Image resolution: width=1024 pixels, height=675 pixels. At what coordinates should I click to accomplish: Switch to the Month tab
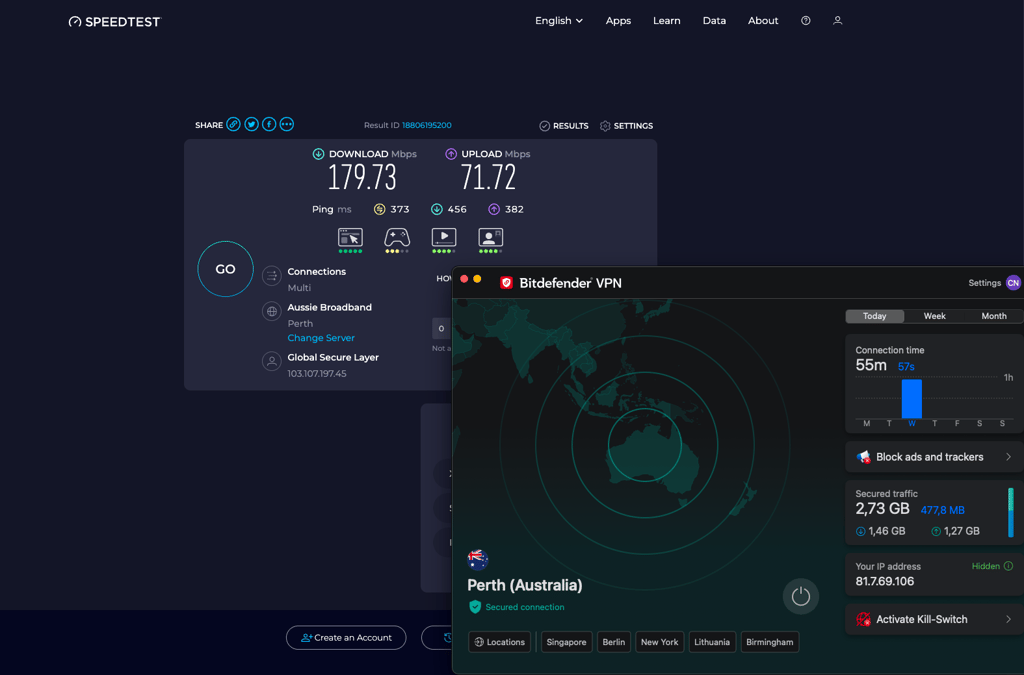(x=994, y=316)
